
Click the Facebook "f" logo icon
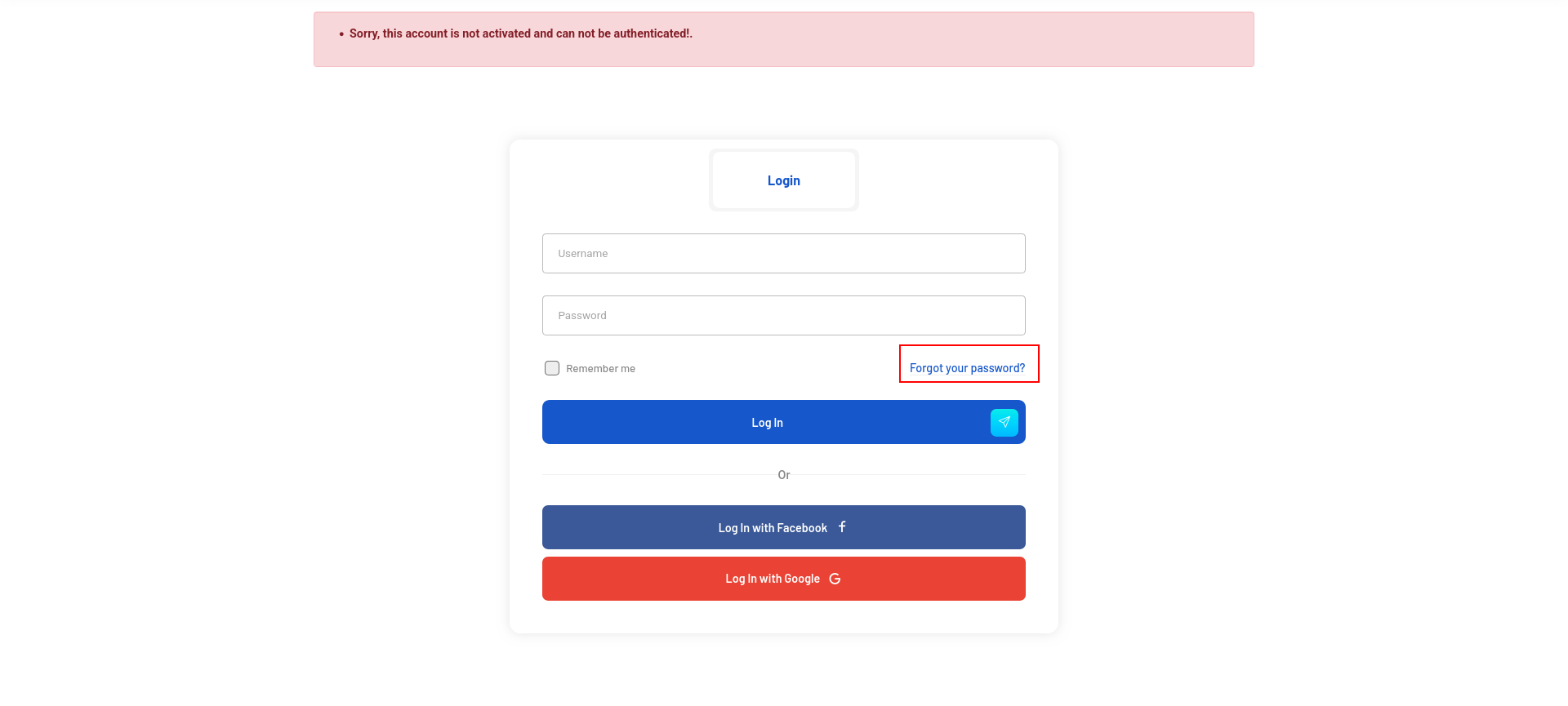click(x=842, y=527)
